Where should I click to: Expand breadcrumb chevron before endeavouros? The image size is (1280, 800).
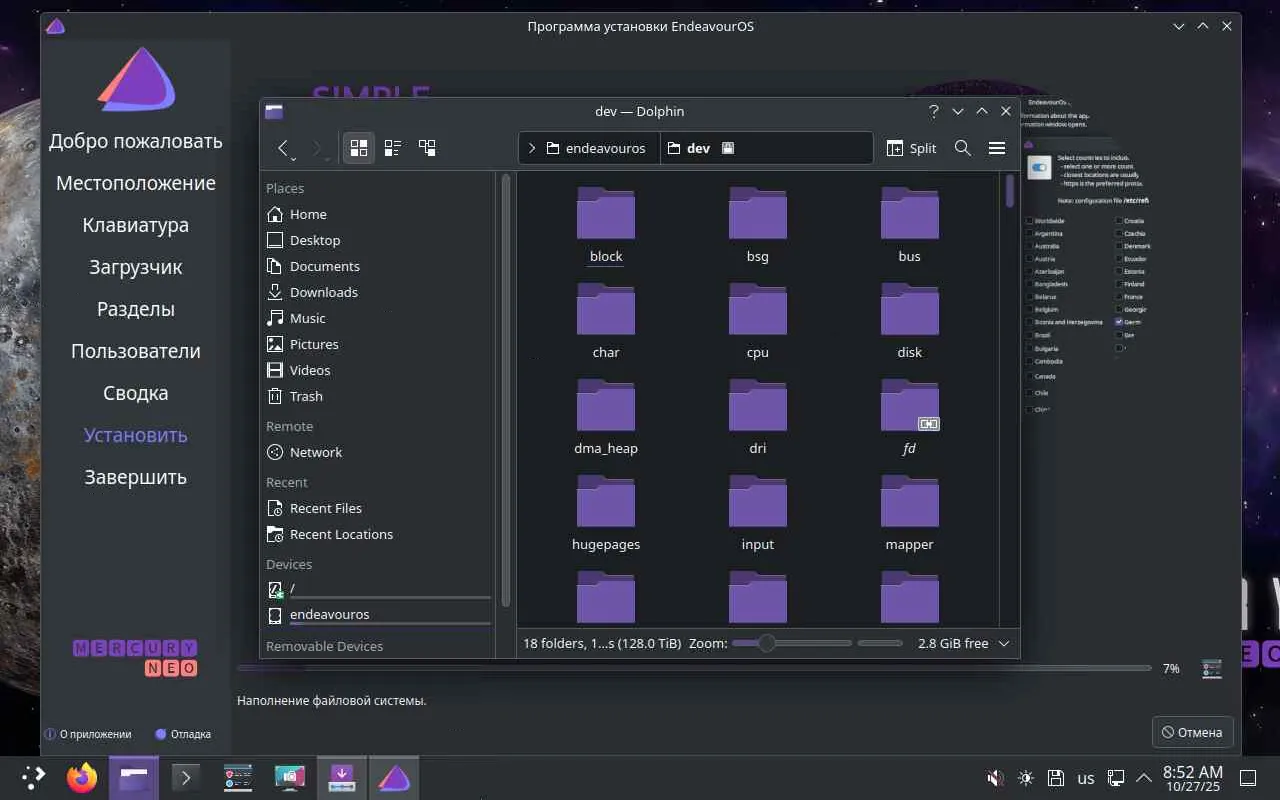(532, 148)
